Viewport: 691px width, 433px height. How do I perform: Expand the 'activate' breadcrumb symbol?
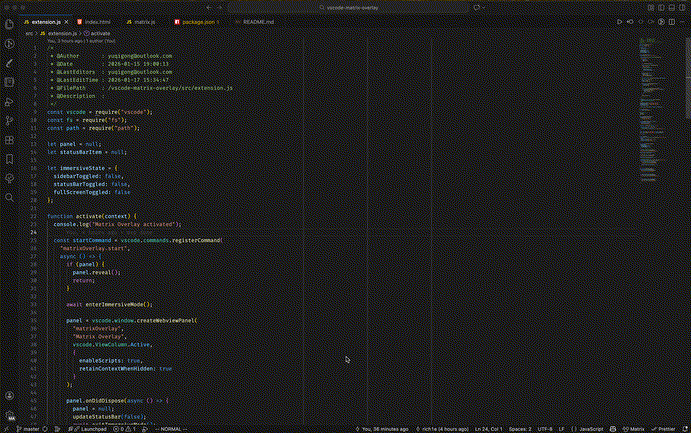100,33
